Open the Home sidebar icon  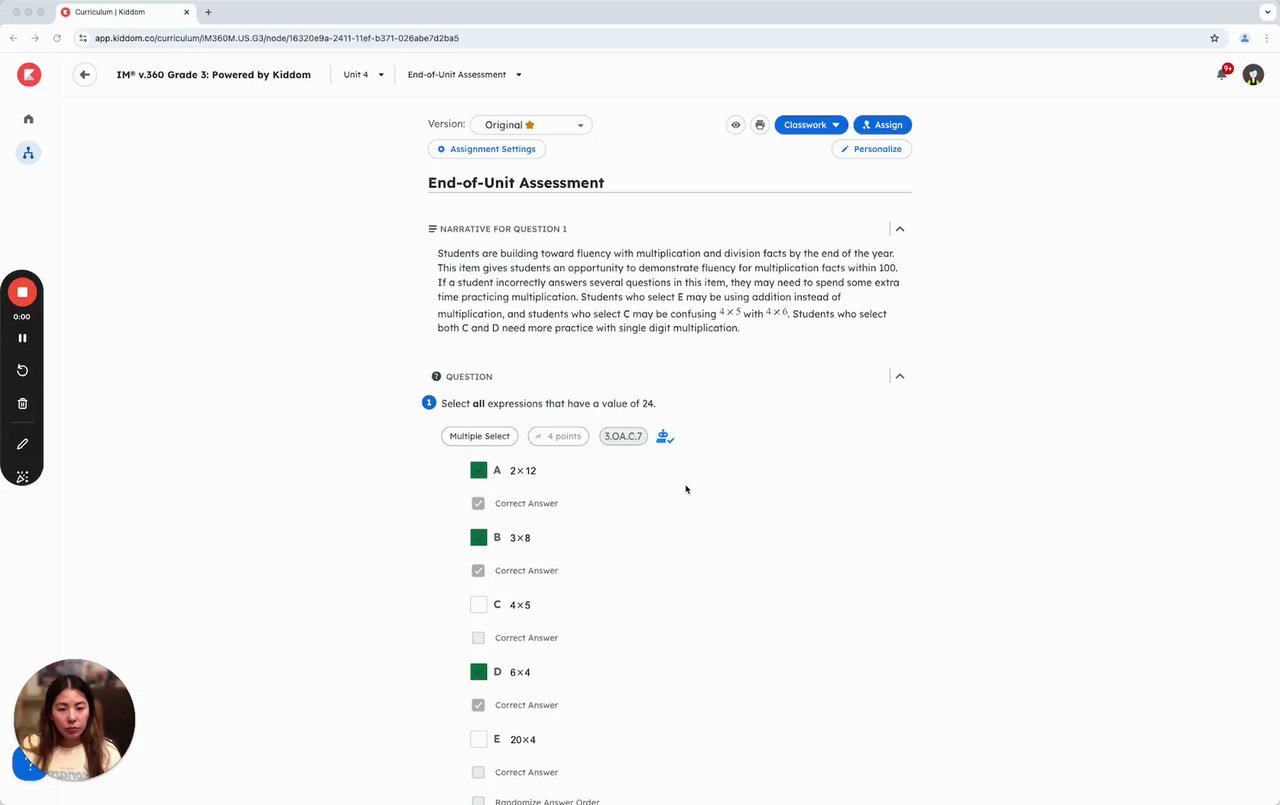(x=28, y=119)
